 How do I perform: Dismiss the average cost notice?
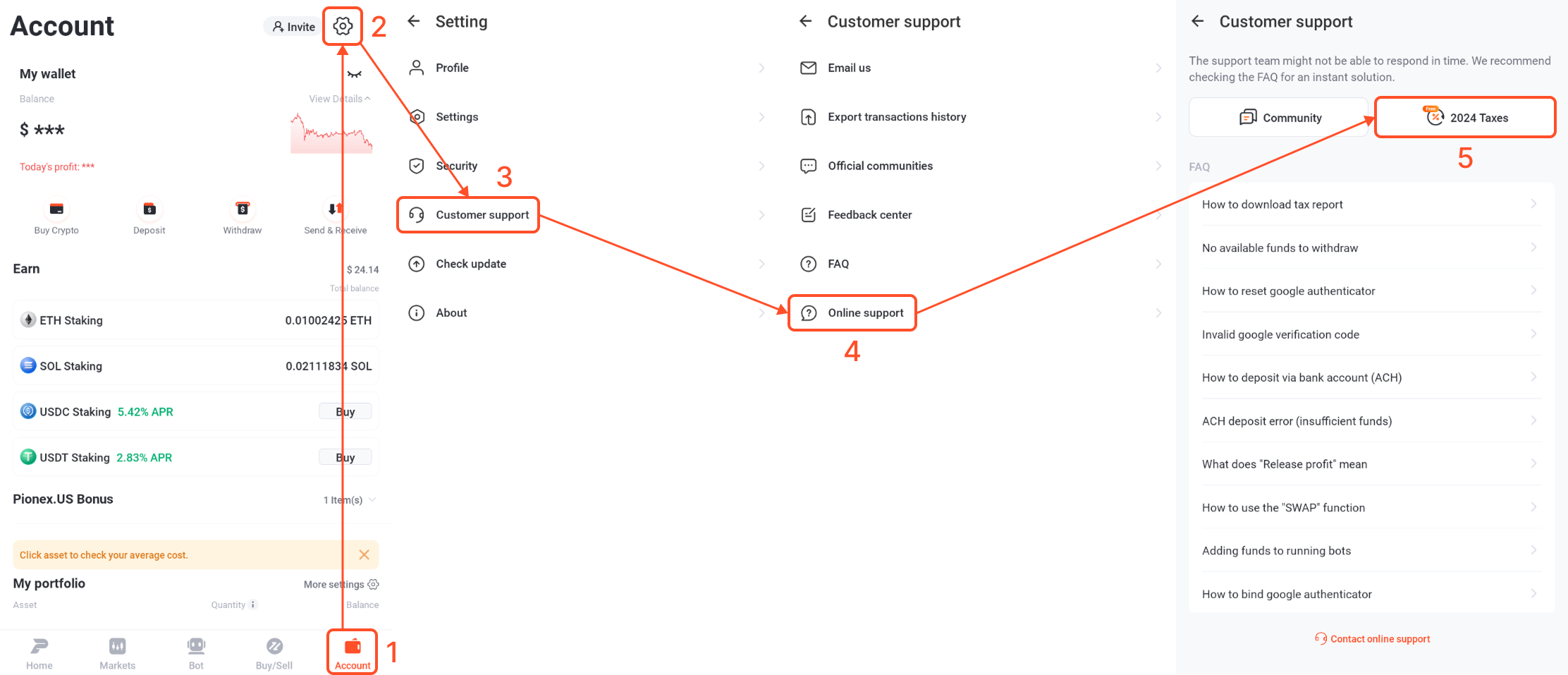[364, 555]
